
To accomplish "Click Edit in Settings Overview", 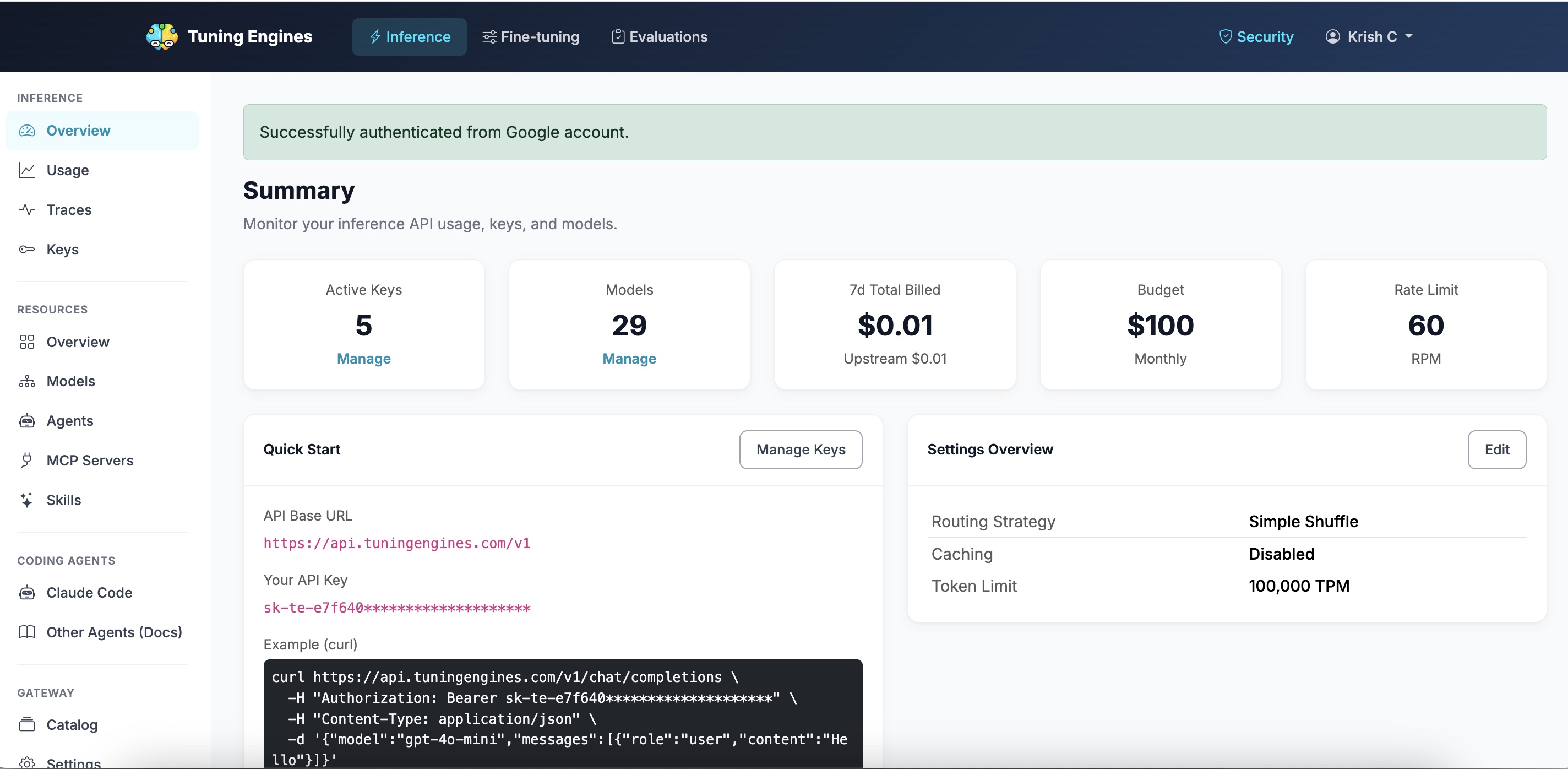I will tap(1497, 450).
